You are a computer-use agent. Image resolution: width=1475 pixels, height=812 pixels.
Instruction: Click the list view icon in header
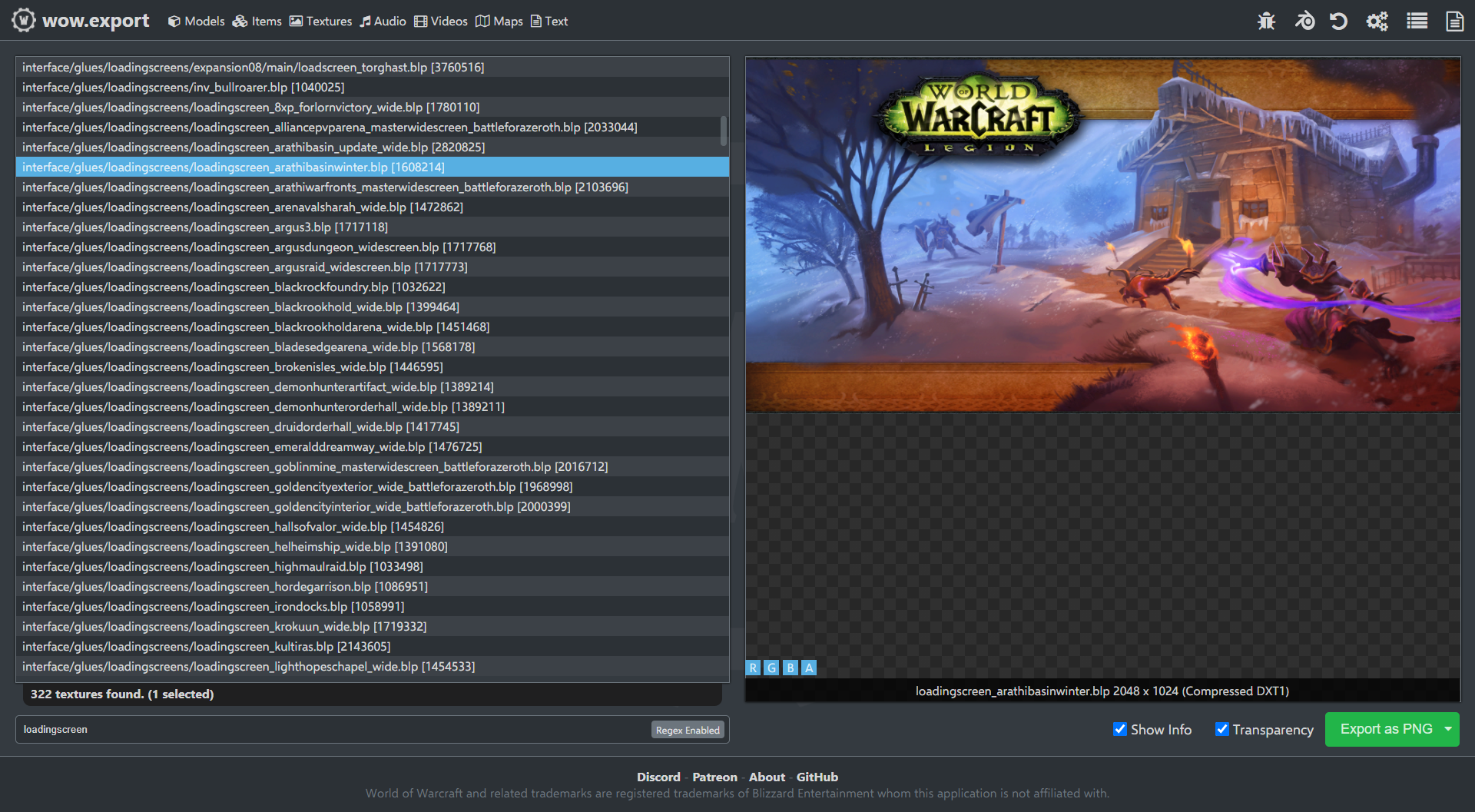1417,21
